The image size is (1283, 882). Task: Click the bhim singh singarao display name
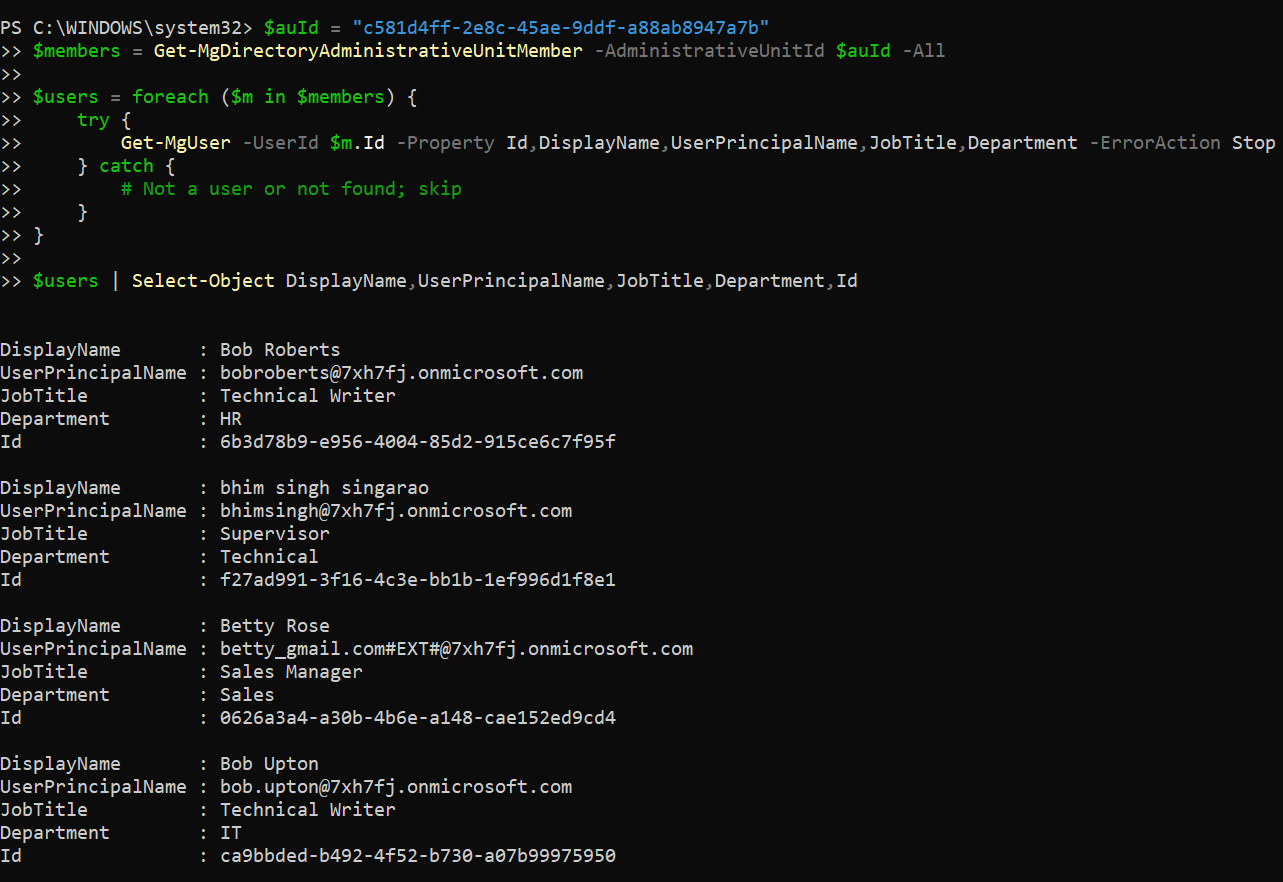click(324, 488)
